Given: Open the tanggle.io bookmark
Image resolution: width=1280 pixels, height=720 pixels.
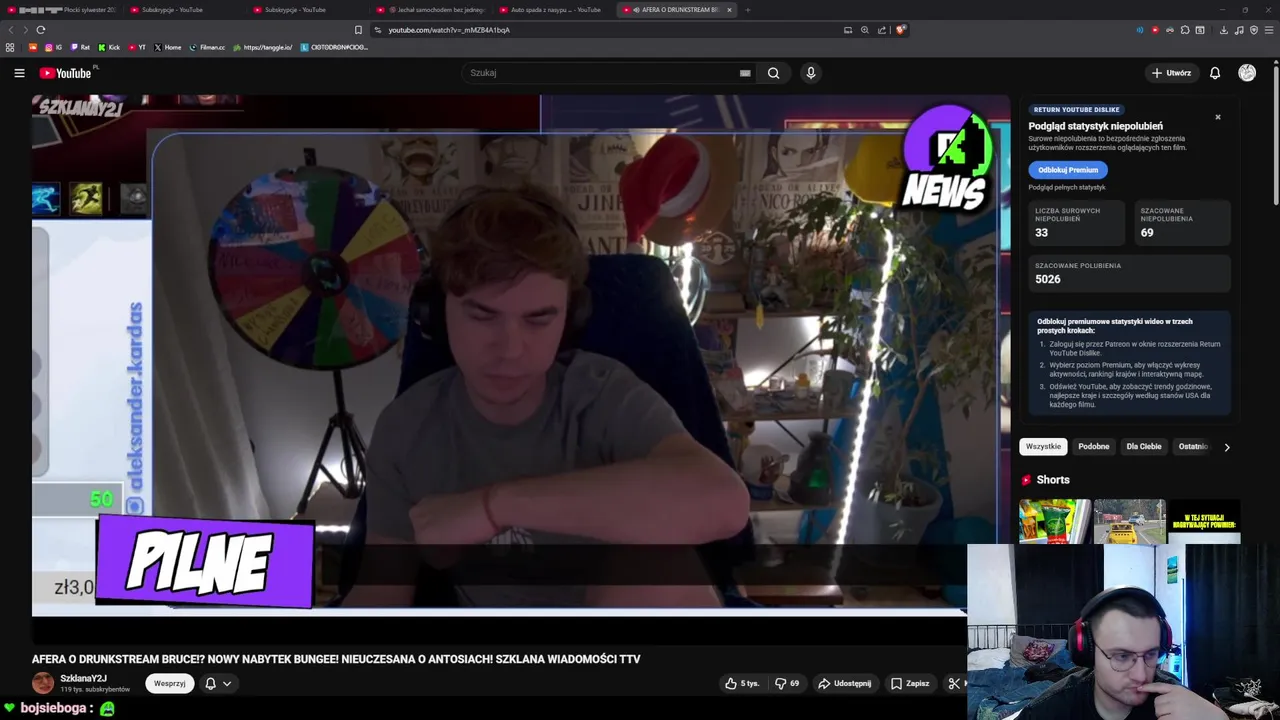Looking at the screenshot, I should click(263, 47).
